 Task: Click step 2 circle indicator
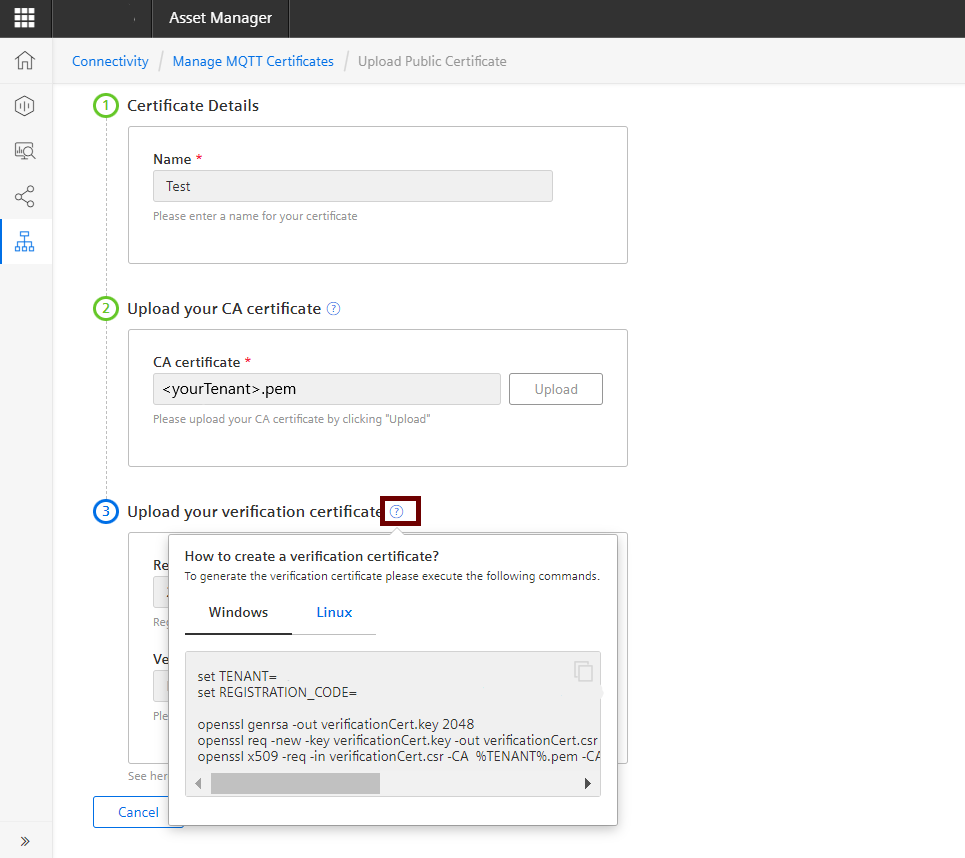click(106, 308)
